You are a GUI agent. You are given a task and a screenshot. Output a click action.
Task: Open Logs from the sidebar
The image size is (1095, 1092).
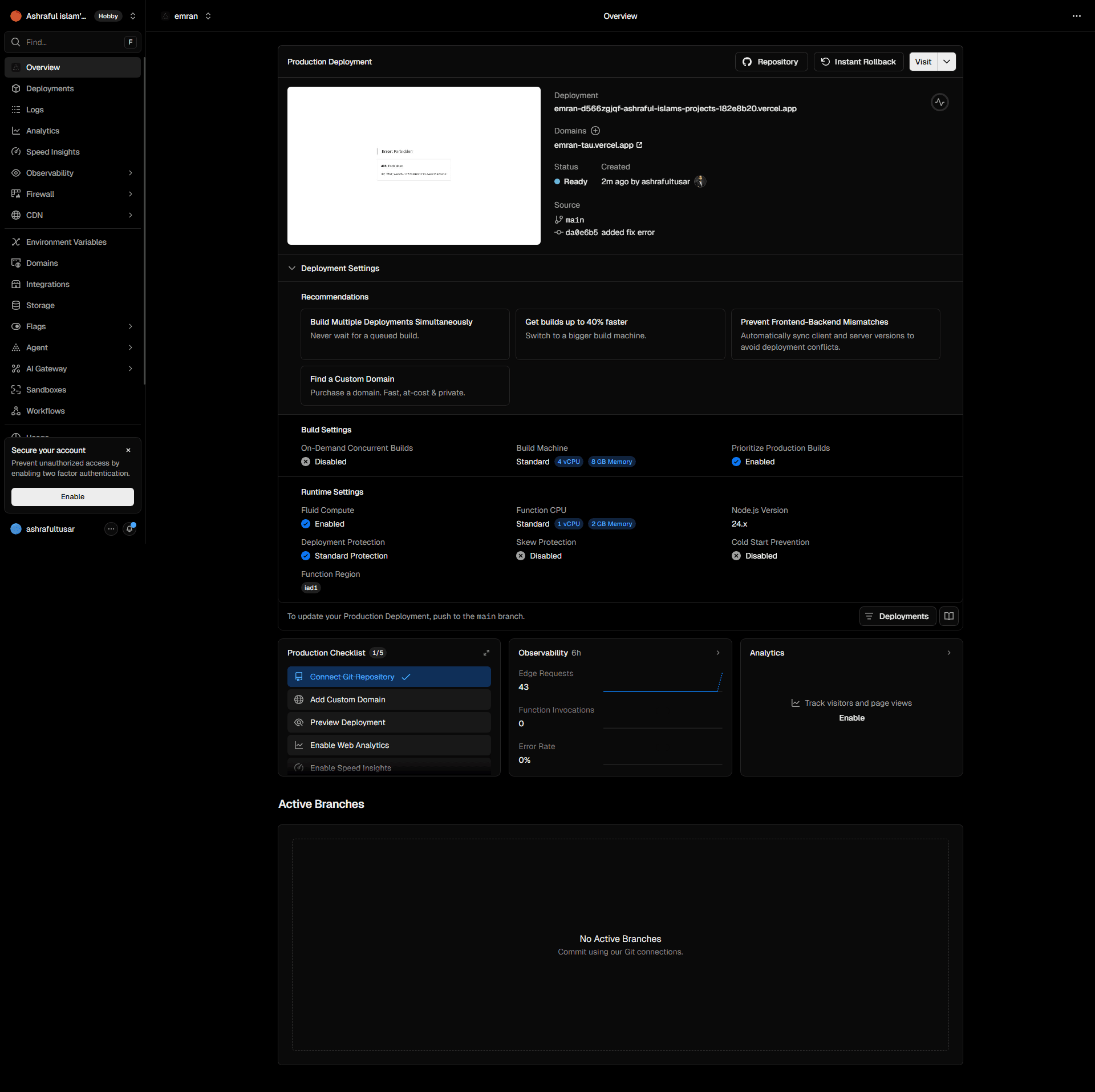pyautogui.click(x=72, y=110)
